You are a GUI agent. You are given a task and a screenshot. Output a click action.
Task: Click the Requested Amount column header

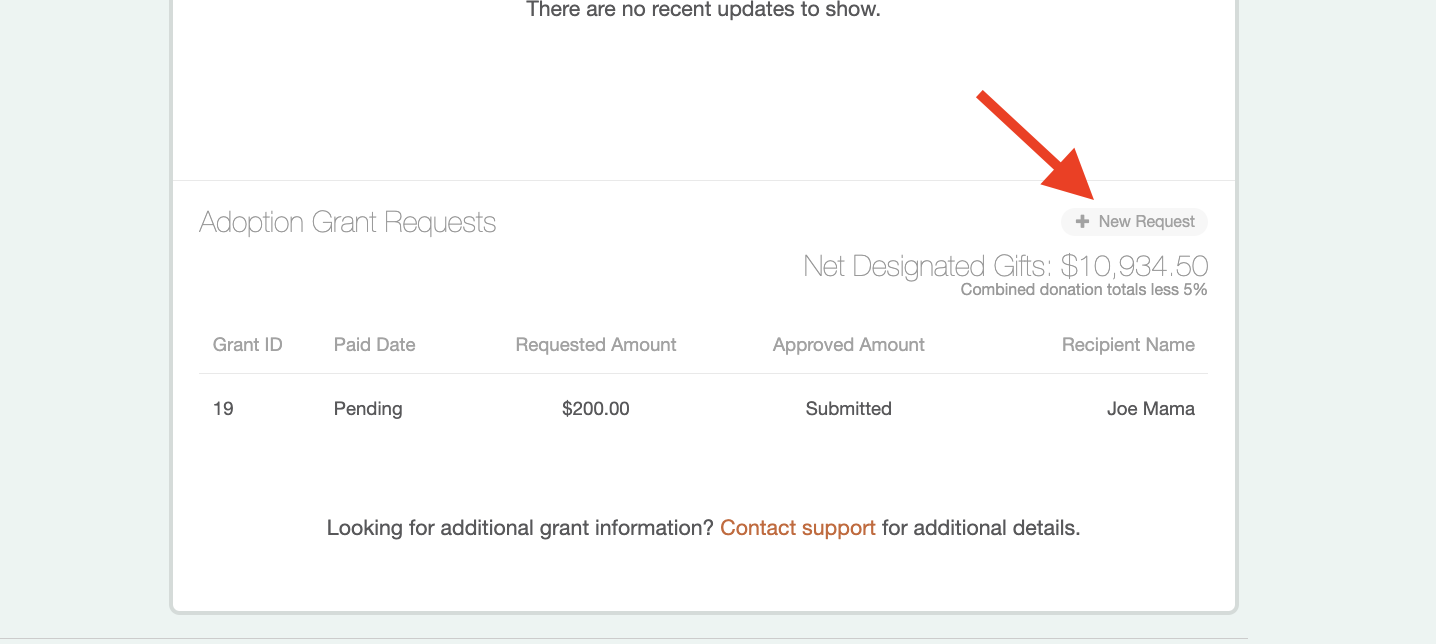click(595, 344)
